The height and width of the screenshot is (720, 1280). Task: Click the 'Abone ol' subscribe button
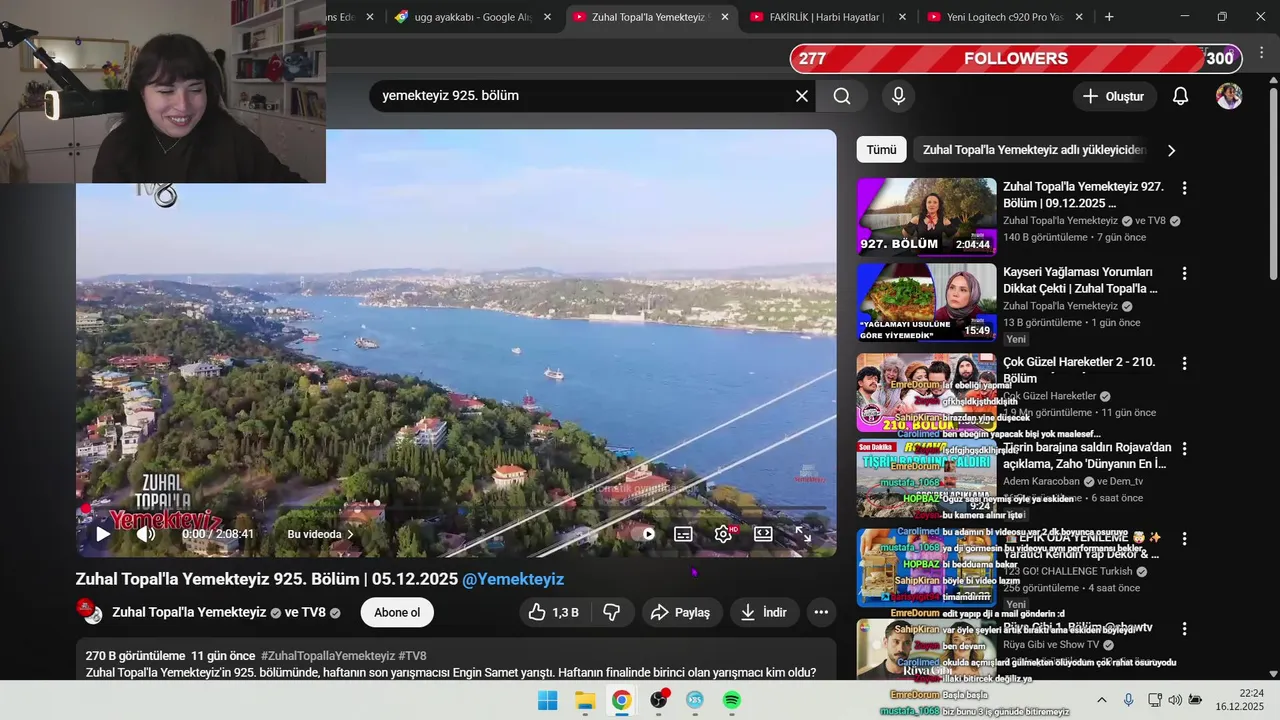[397, 612]
